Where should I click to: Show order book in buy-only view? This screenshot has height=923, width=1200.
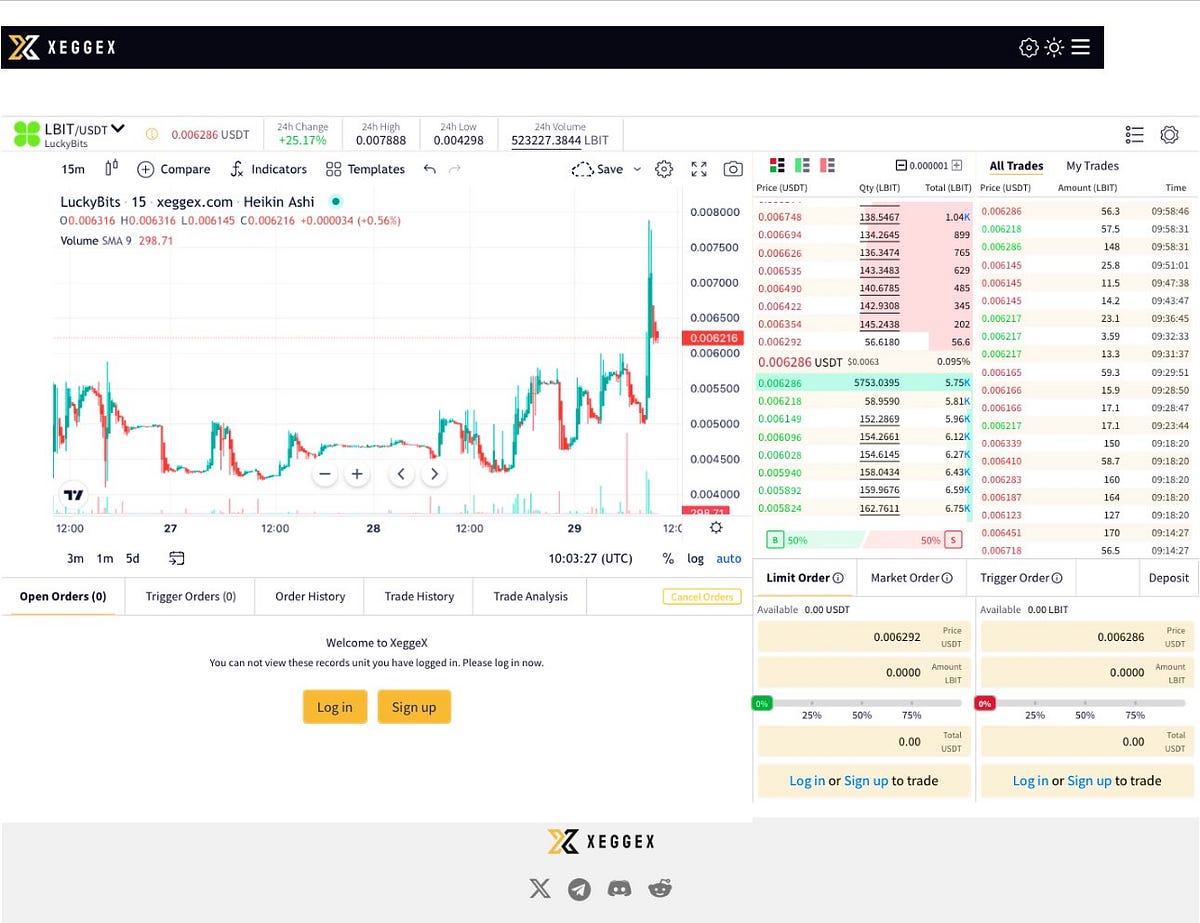click(x=800, y=163)
